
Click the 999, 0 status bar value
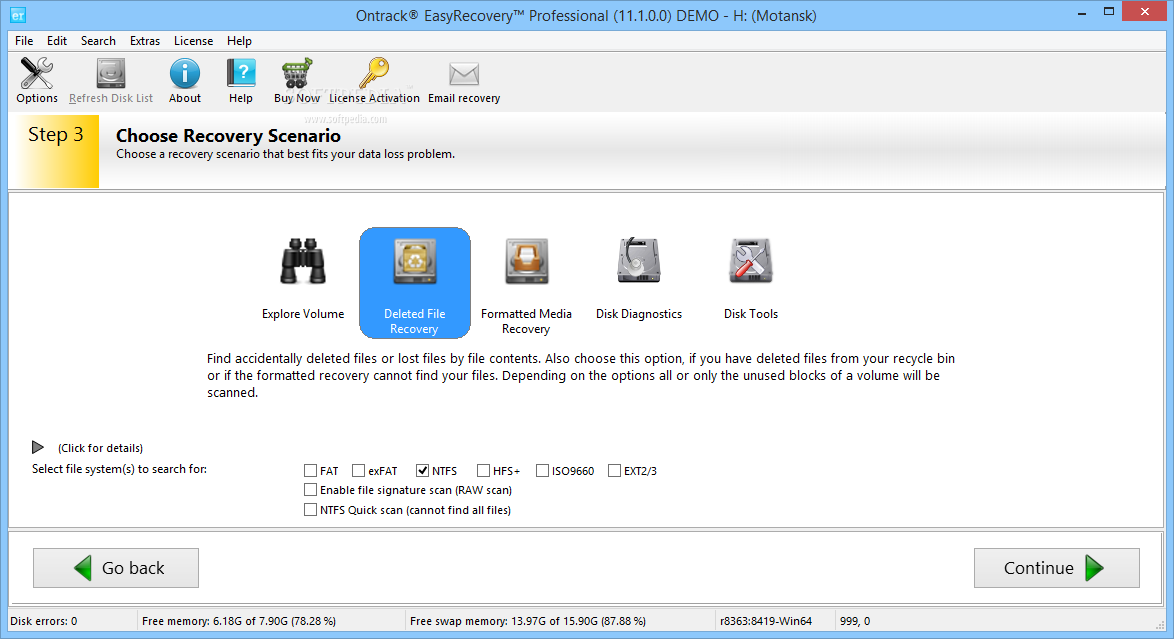[x=855, y=621]
